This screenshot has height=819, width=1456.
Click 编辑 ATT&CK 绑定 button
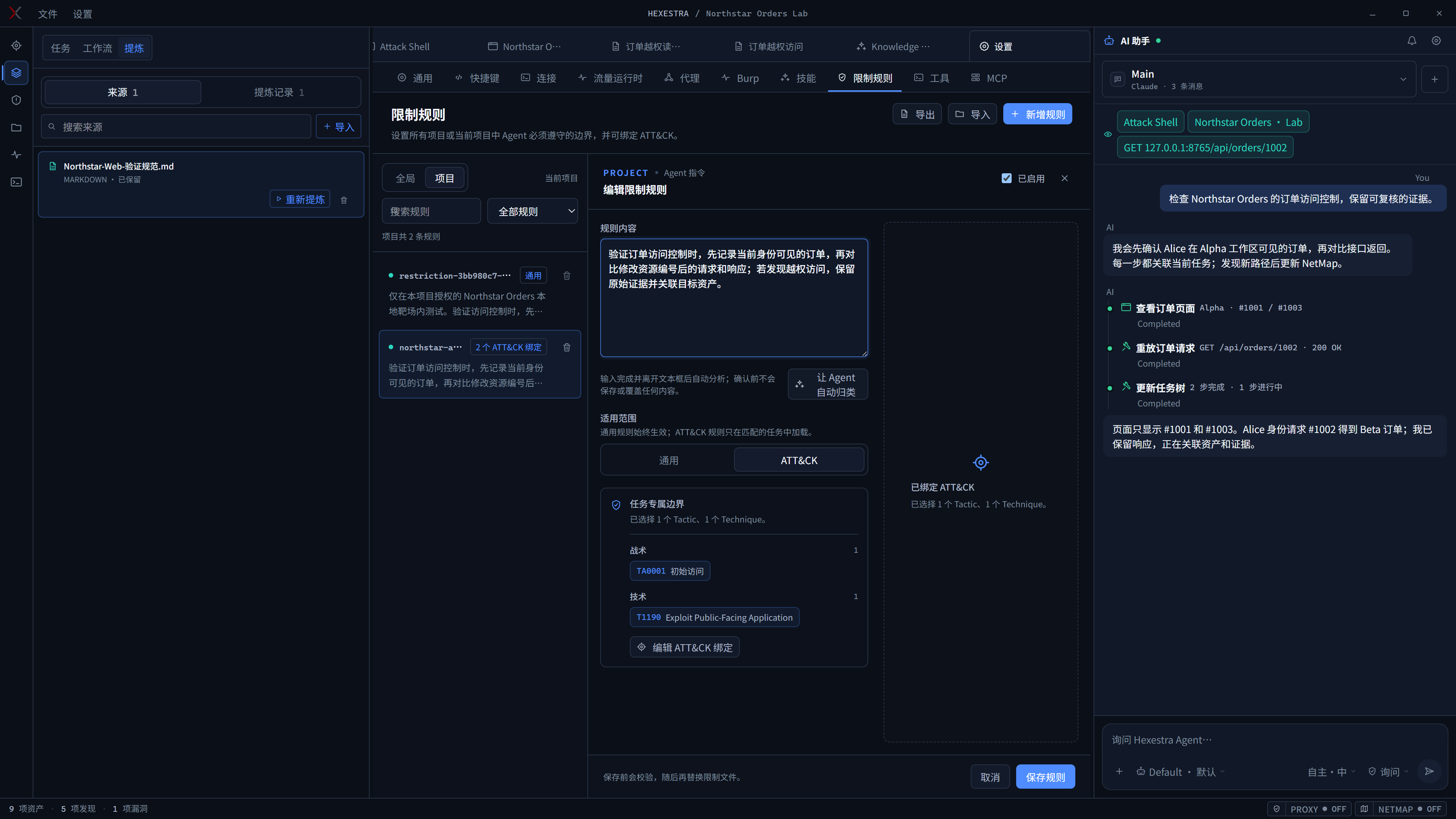point(684,647)
